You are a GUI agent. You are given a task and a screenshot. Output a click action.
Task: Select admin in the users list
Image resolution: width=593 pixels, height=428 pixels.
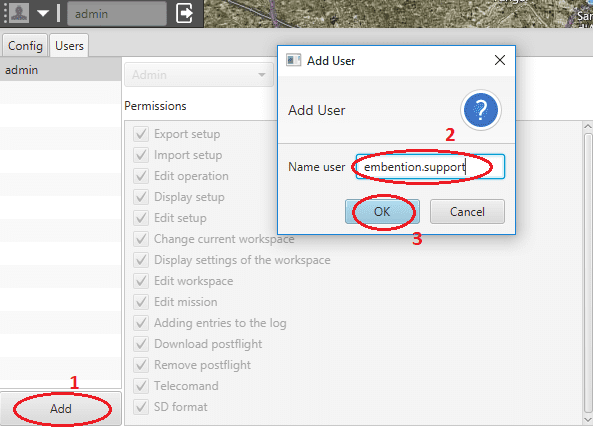tap(61, 70)
